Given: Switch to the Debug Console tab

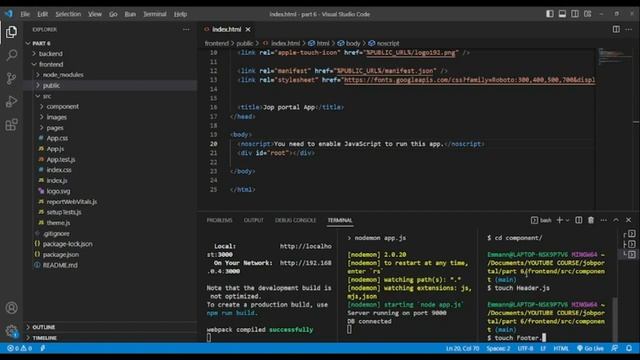Looking at the screenshot, I should point(295,220).
